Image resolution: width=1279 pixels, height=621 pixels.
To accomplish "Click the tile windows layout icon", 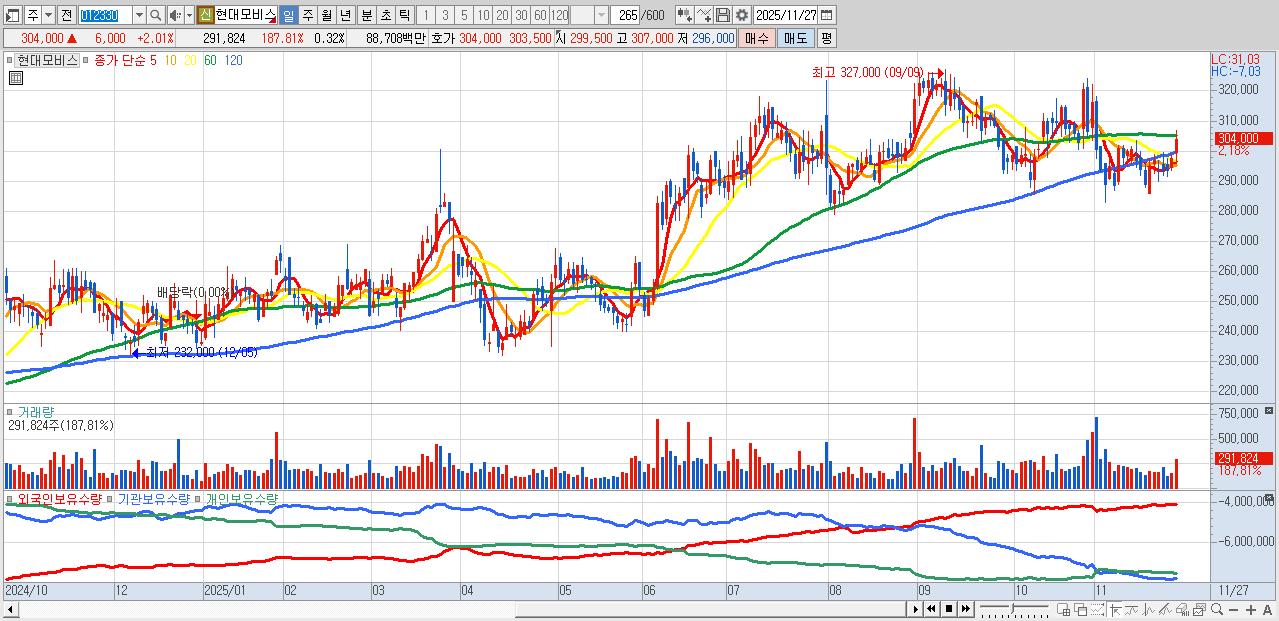I will pos(1063,610).
